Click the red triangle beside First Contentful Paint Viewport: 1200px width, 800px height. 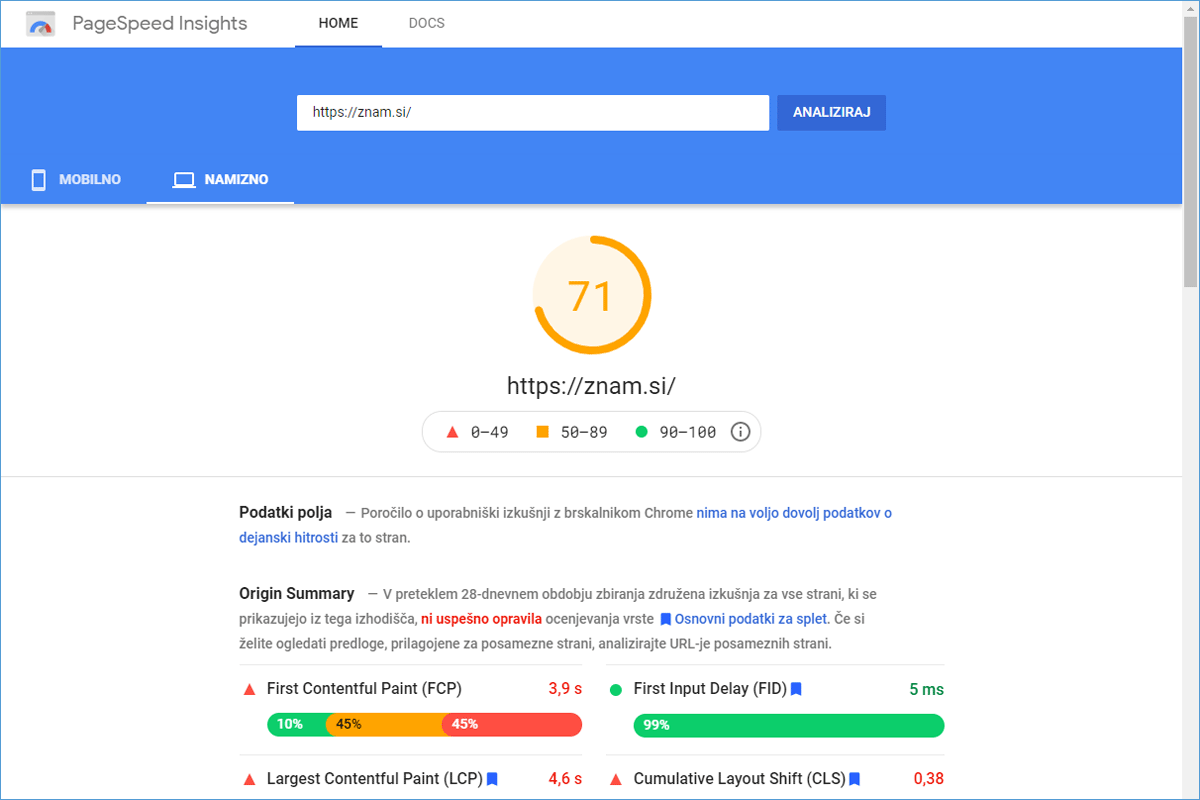coord(250,689)
